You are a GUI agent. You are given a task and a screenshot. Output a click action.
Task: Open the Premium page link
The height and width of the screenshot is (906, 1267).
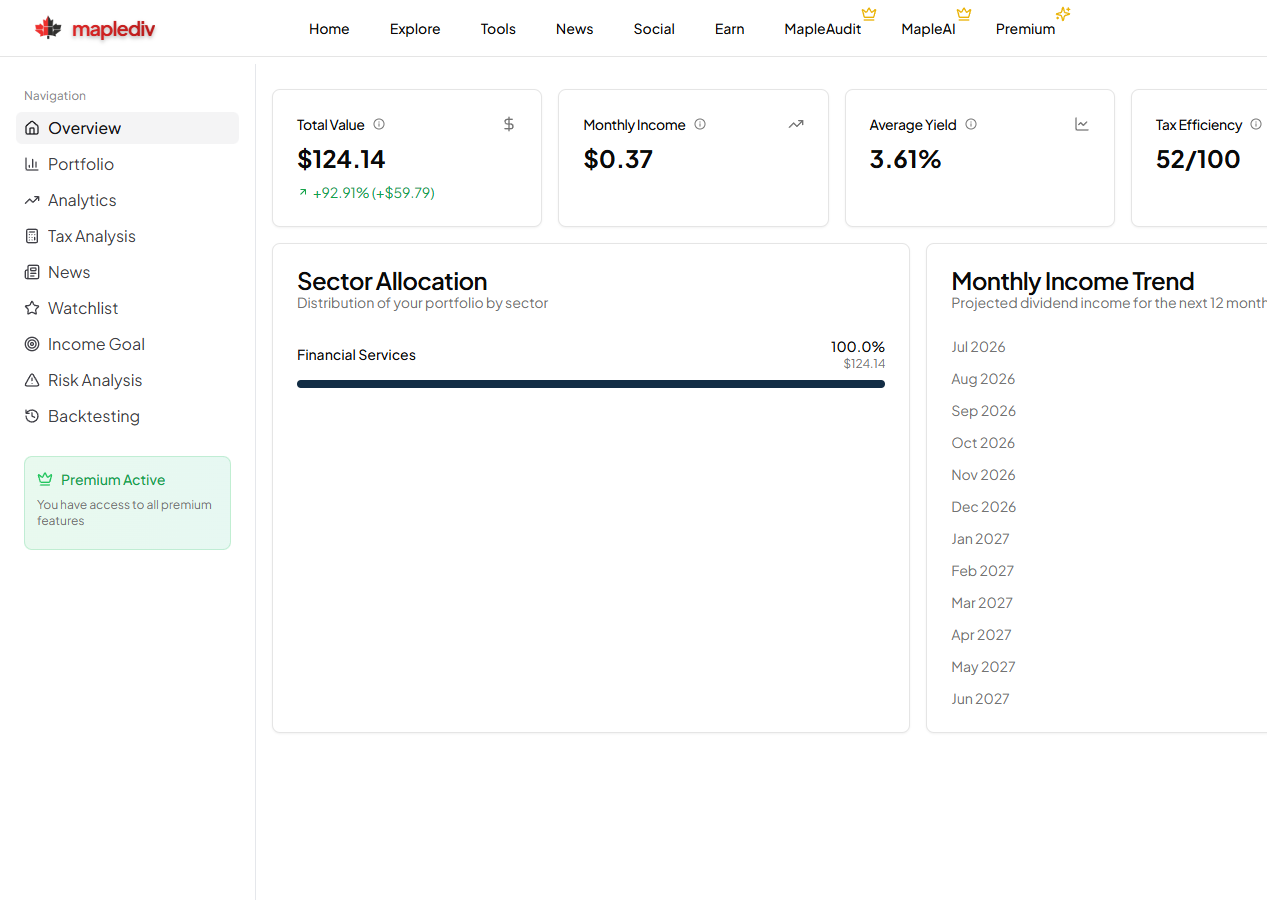[1025, 29]
